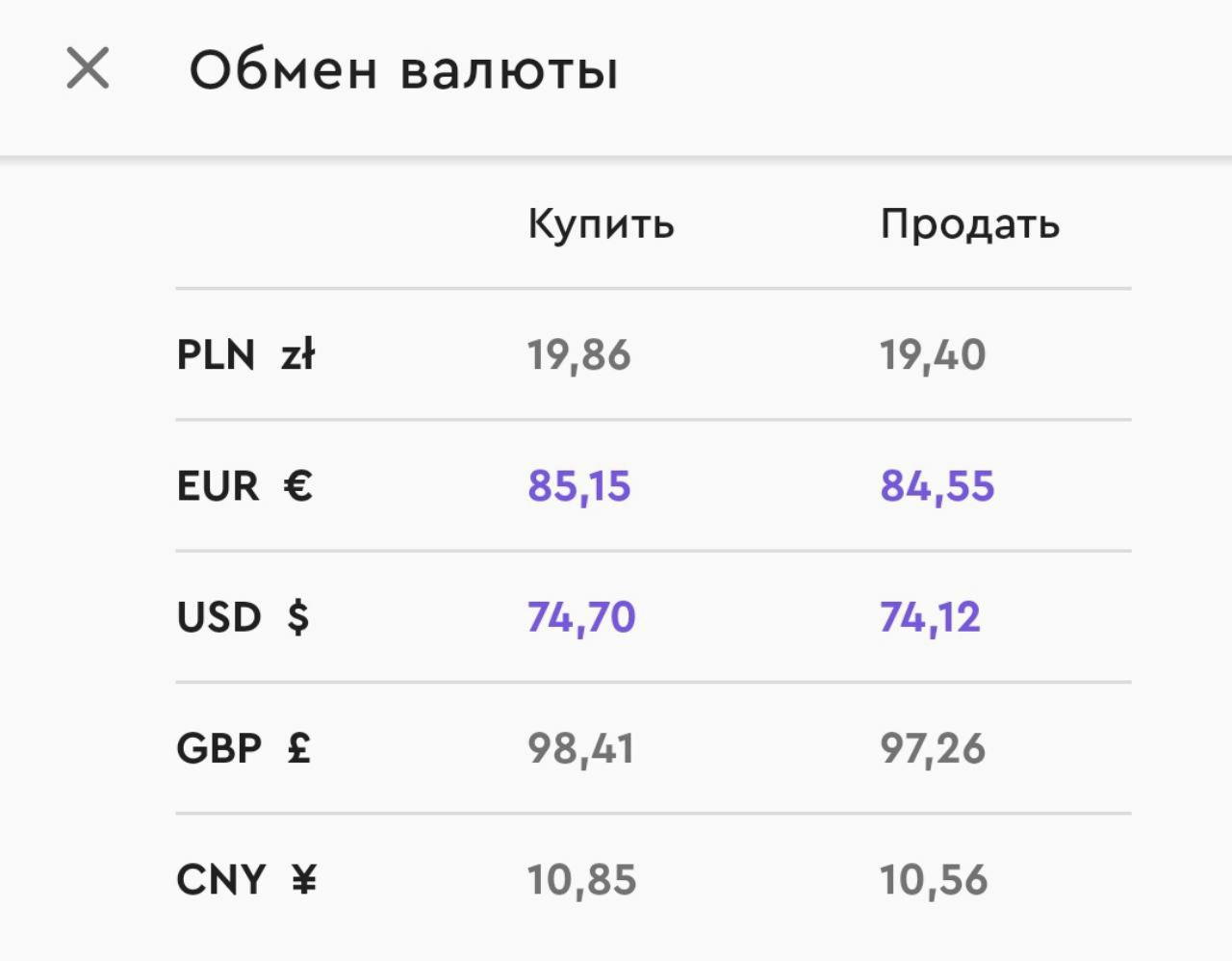
Task: Tap USD buy rate 74,70
Action: pyautogui.click(x=581, y=617)
